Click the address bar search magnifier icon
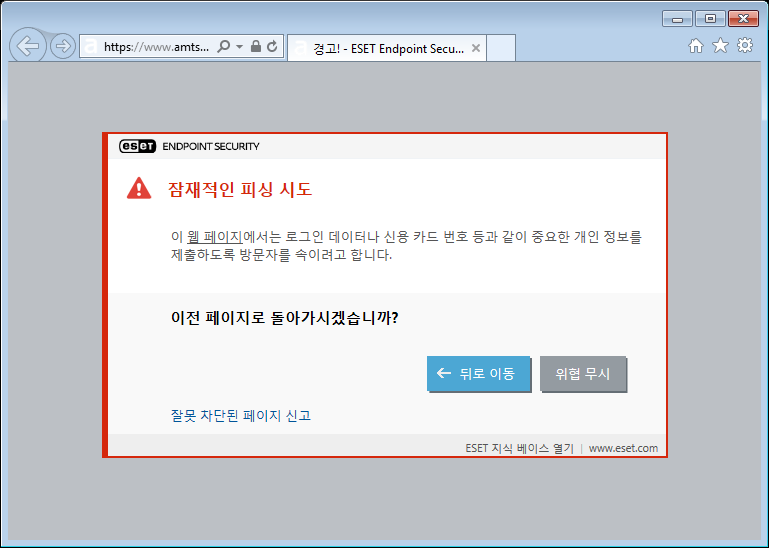Image resolution: width=769 pixels, height=548 pixels. click(x=223, y=47)
